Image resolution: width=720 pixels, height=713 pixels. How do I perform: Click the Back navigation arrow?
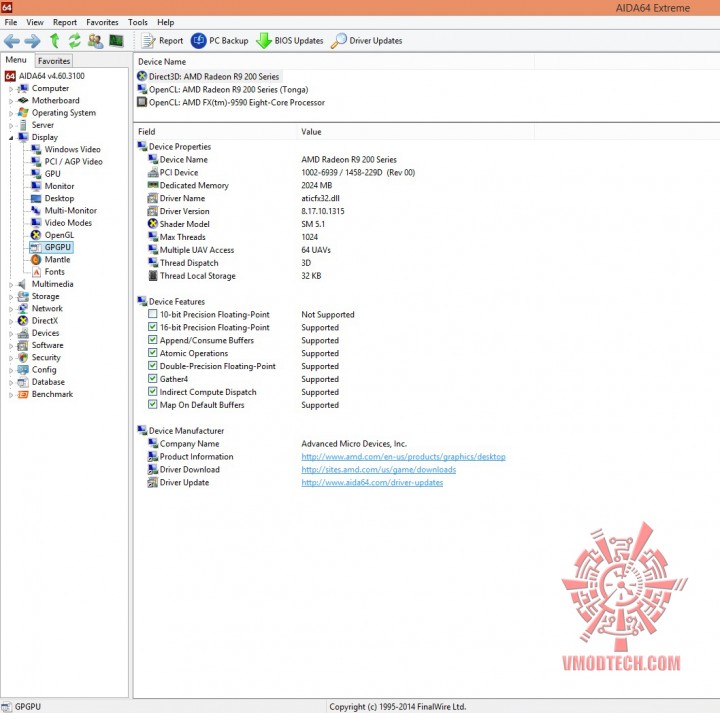tap(11, 41)
